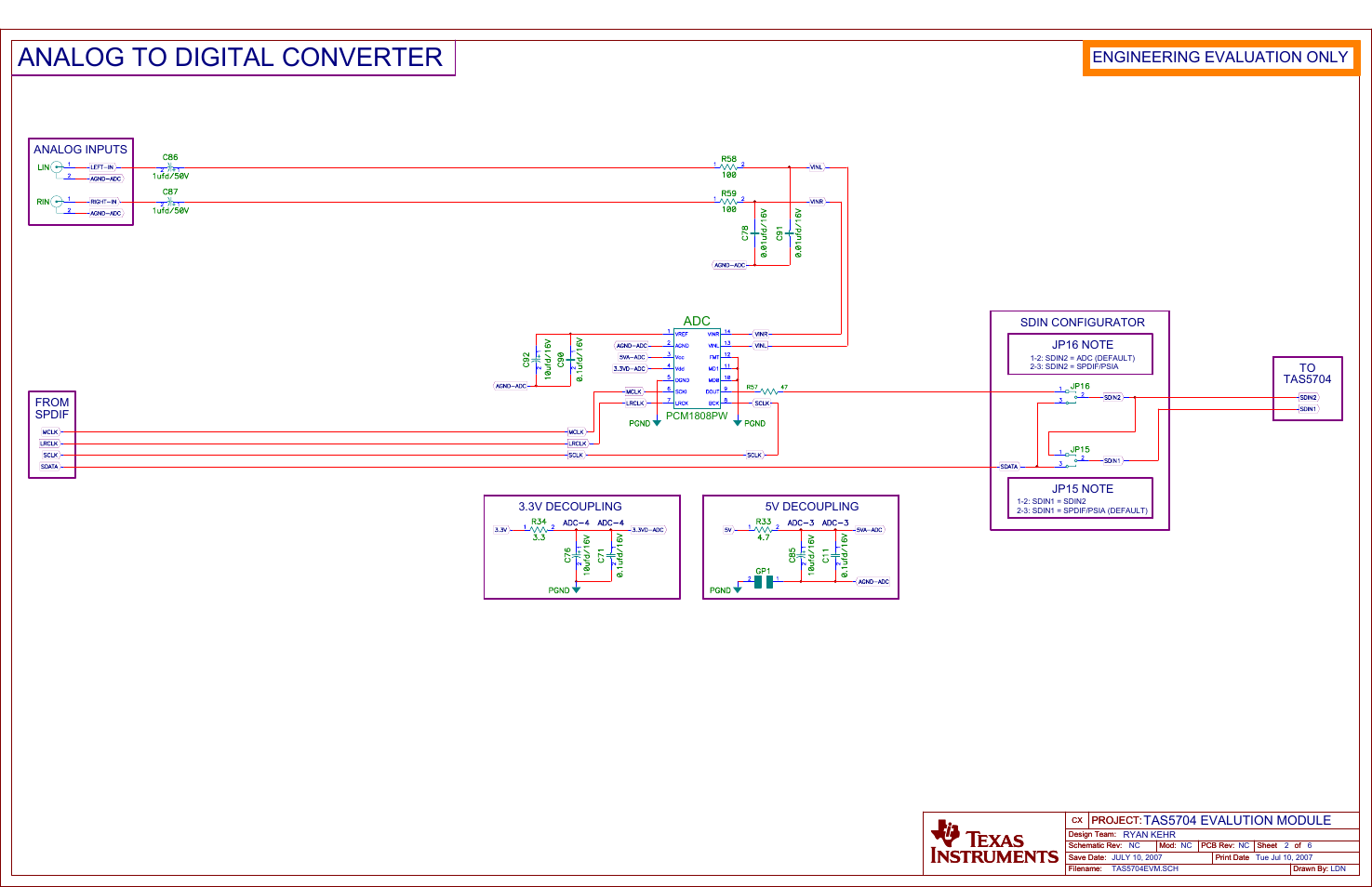Image resolution: width=1372 pixels, height=887 pixels.
Task: Click the "3.3V DECOUPLING" heading
Action: [570, 507]
